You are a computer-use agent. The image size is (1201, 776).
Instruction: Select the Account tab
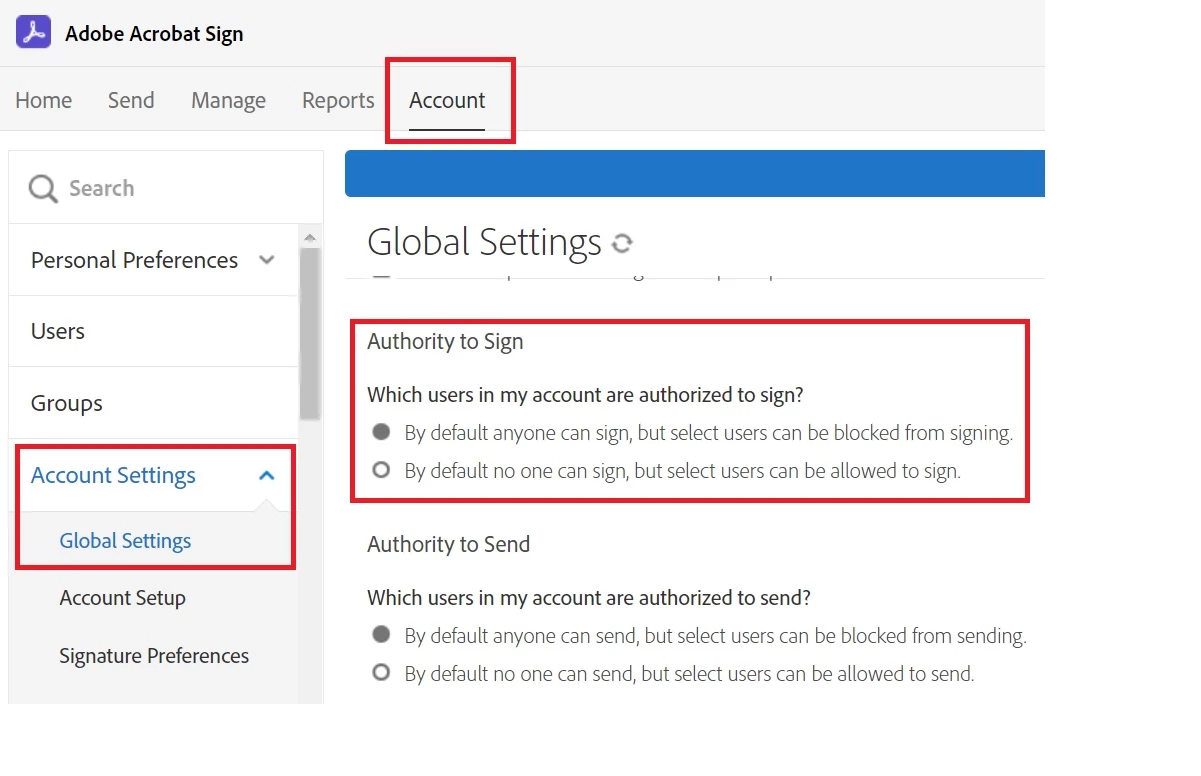tap(447, 100)
